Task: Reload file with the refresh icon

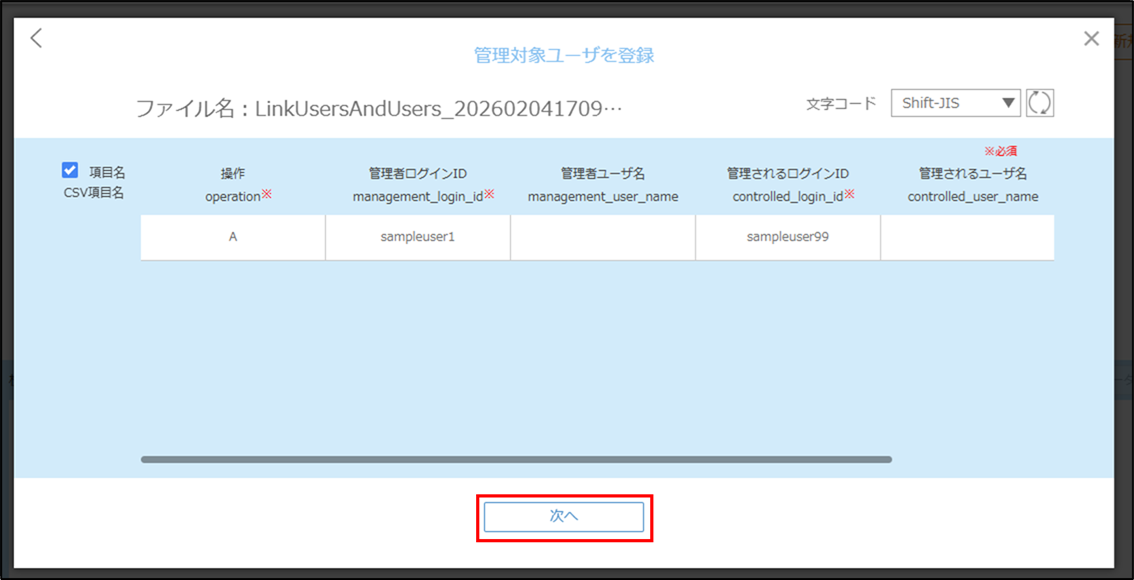Action: tap(1040, 103)
